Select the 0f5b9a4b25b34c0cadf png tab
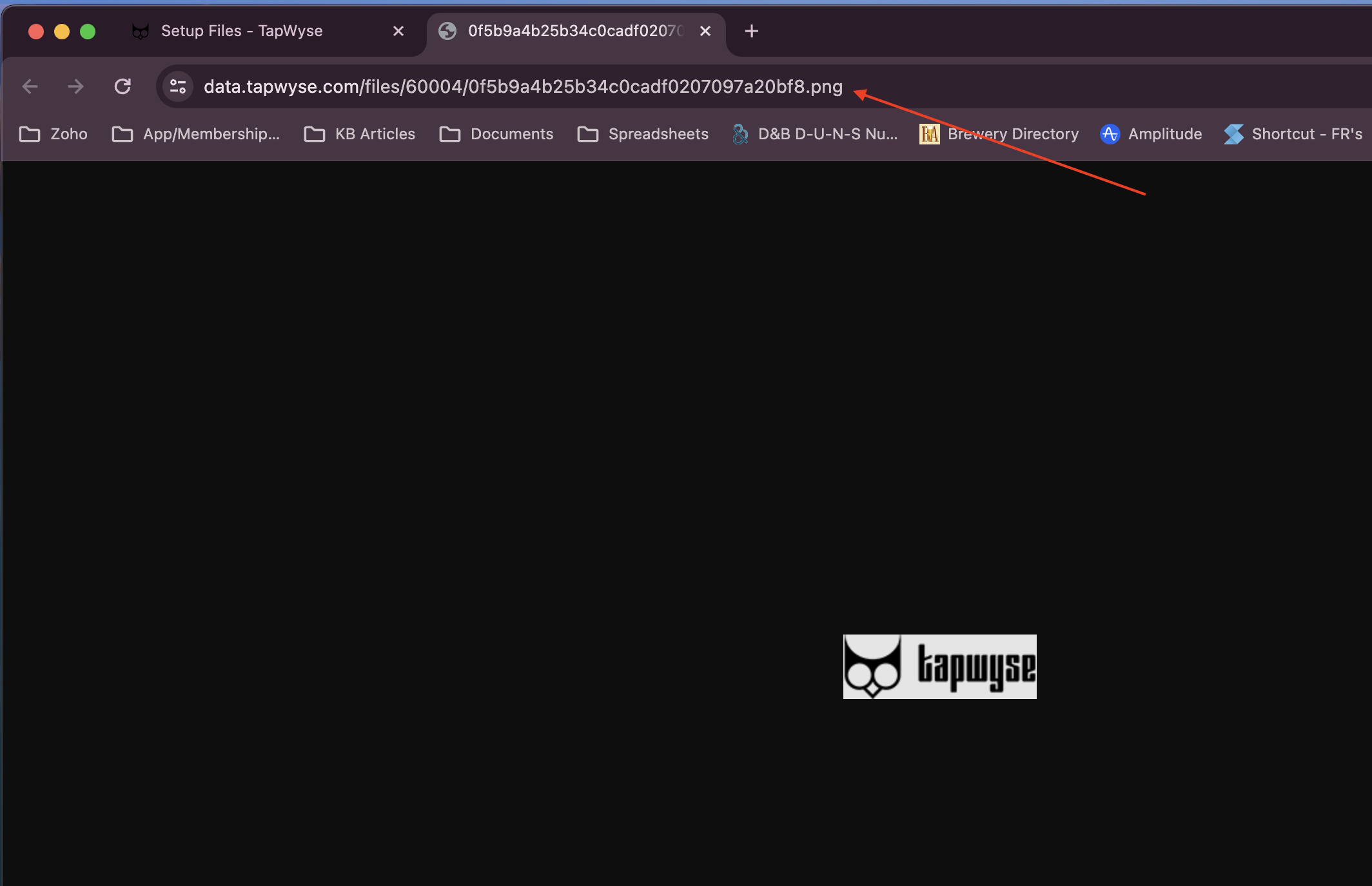This screenshot has width=1372, height=886. pos(567,31)
